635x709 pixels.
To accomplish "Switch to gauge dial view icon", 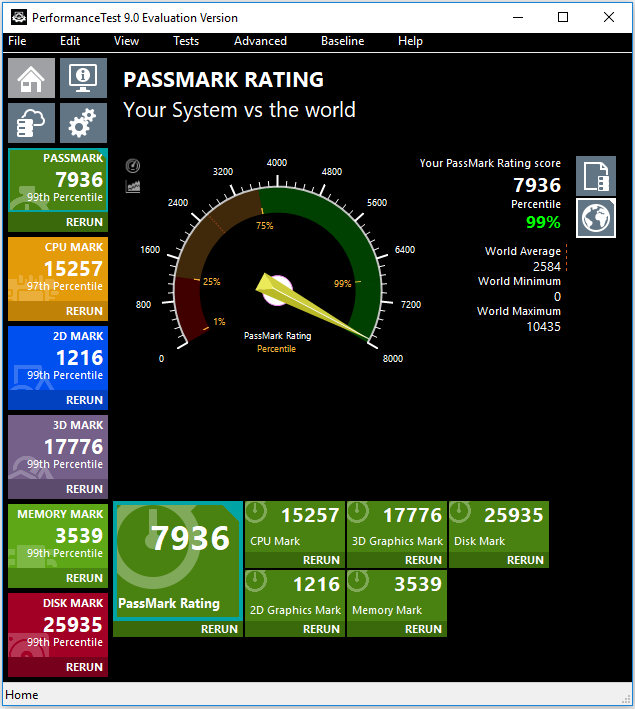I will tap(133, 166).
